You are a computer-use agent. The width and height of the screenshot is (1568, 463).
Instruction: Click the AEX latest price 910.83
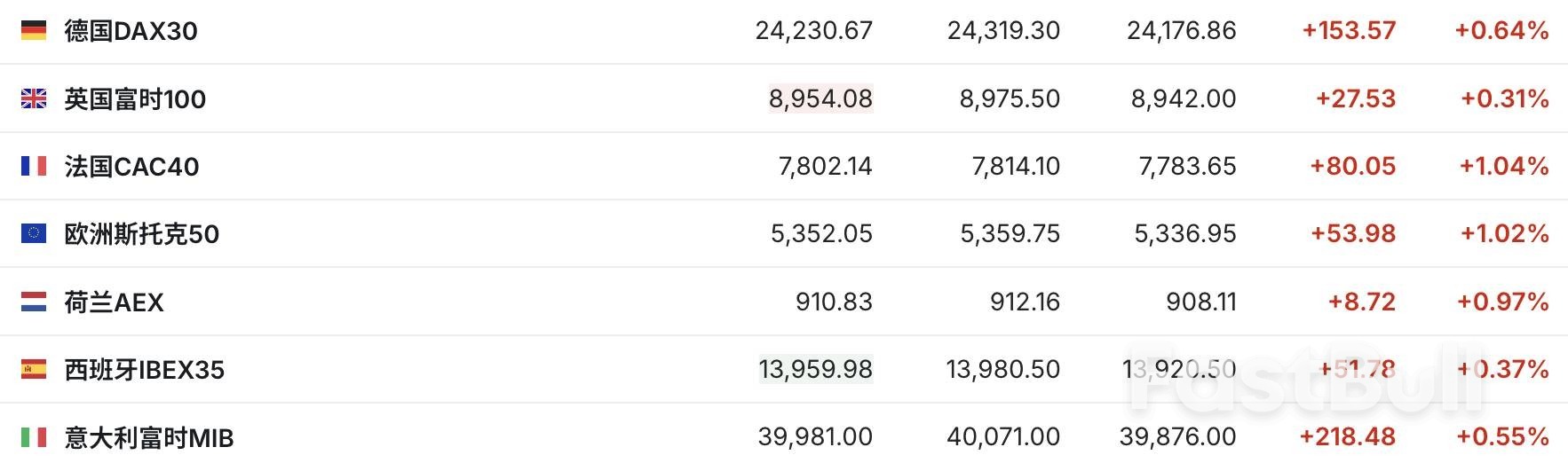tap(834, 302)
